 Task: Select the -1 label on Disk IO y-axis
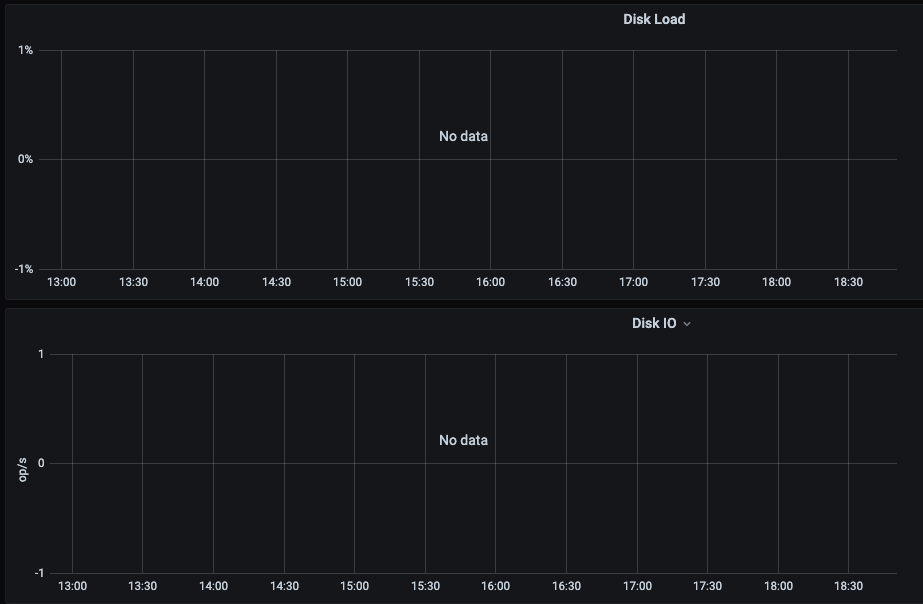tap(39, 573)
